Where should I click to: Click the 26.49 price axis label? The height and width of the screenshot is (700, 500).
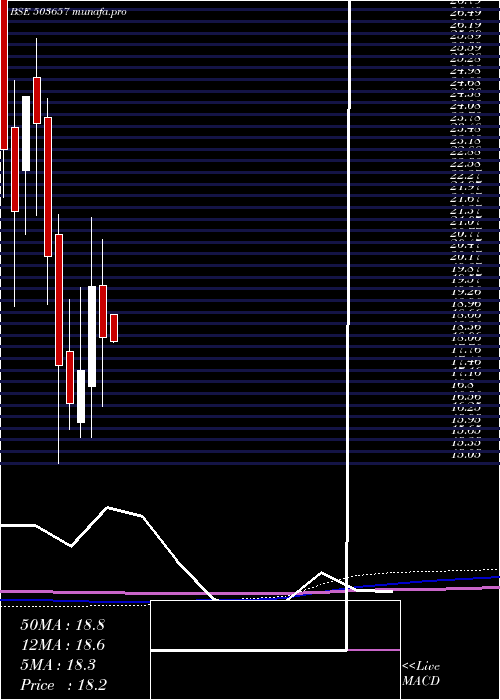465,13
